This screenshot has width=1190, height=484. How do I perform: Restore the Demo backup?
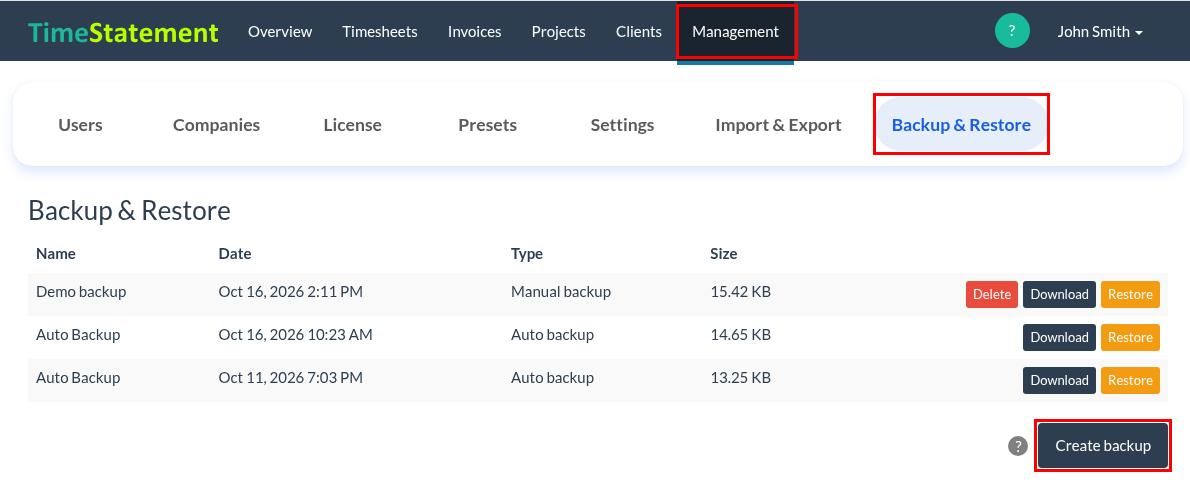coord(1131,294)
